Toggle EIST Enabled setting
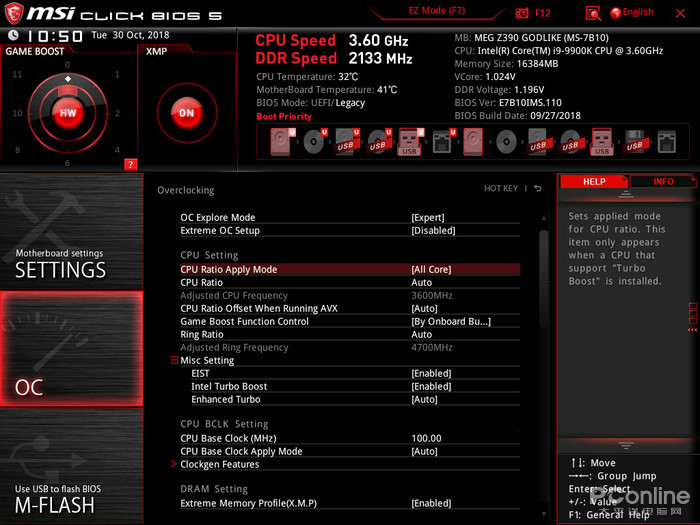Viewport: 700px width, 525px height. point(431,373)
